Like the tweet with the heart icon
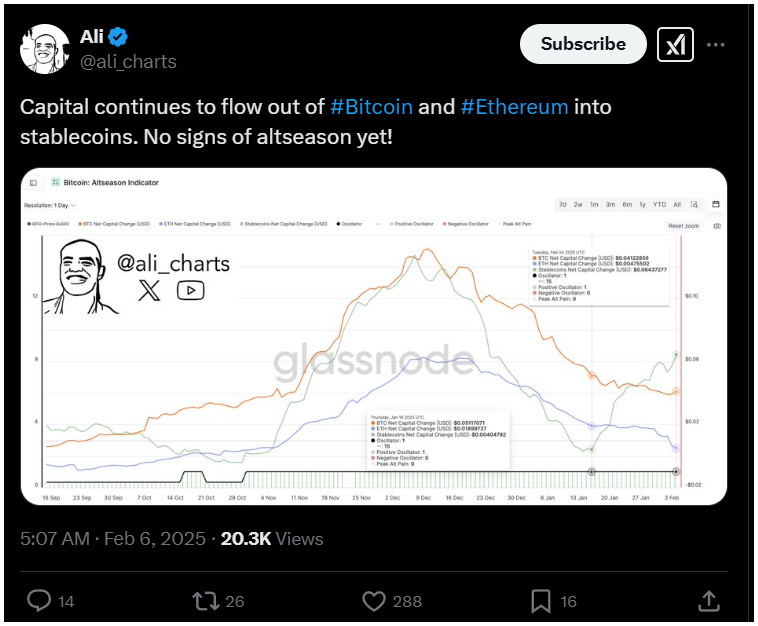The height and width of the screenshot is (626, 758). [x=374, y=601]
